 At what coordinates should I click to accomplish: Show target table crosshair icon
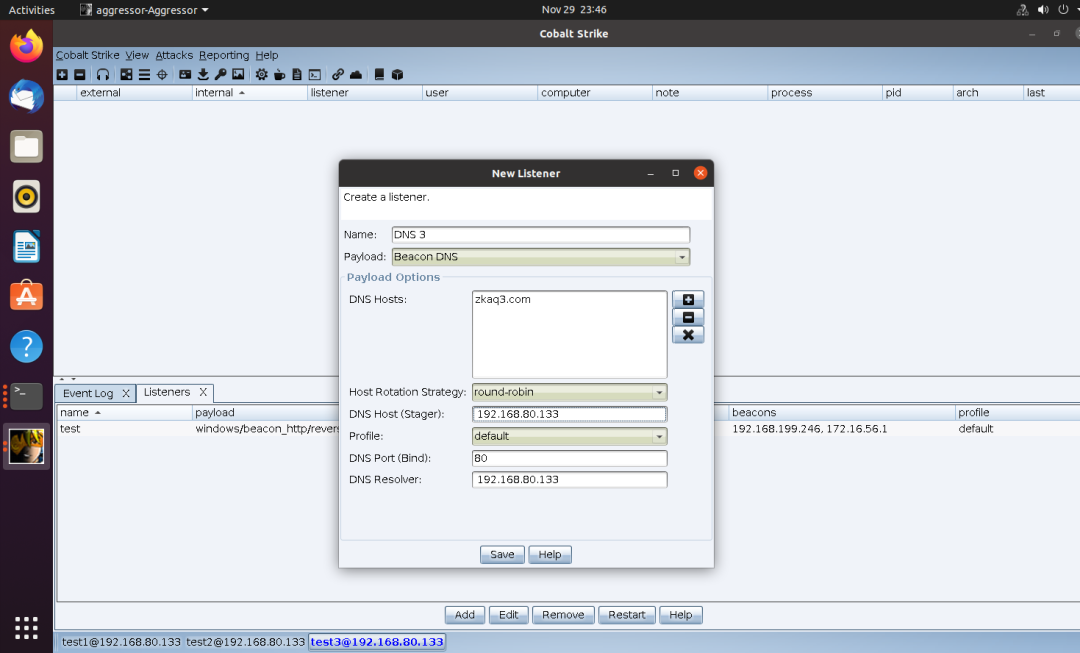pyautogui.click(x=162, y=74)
